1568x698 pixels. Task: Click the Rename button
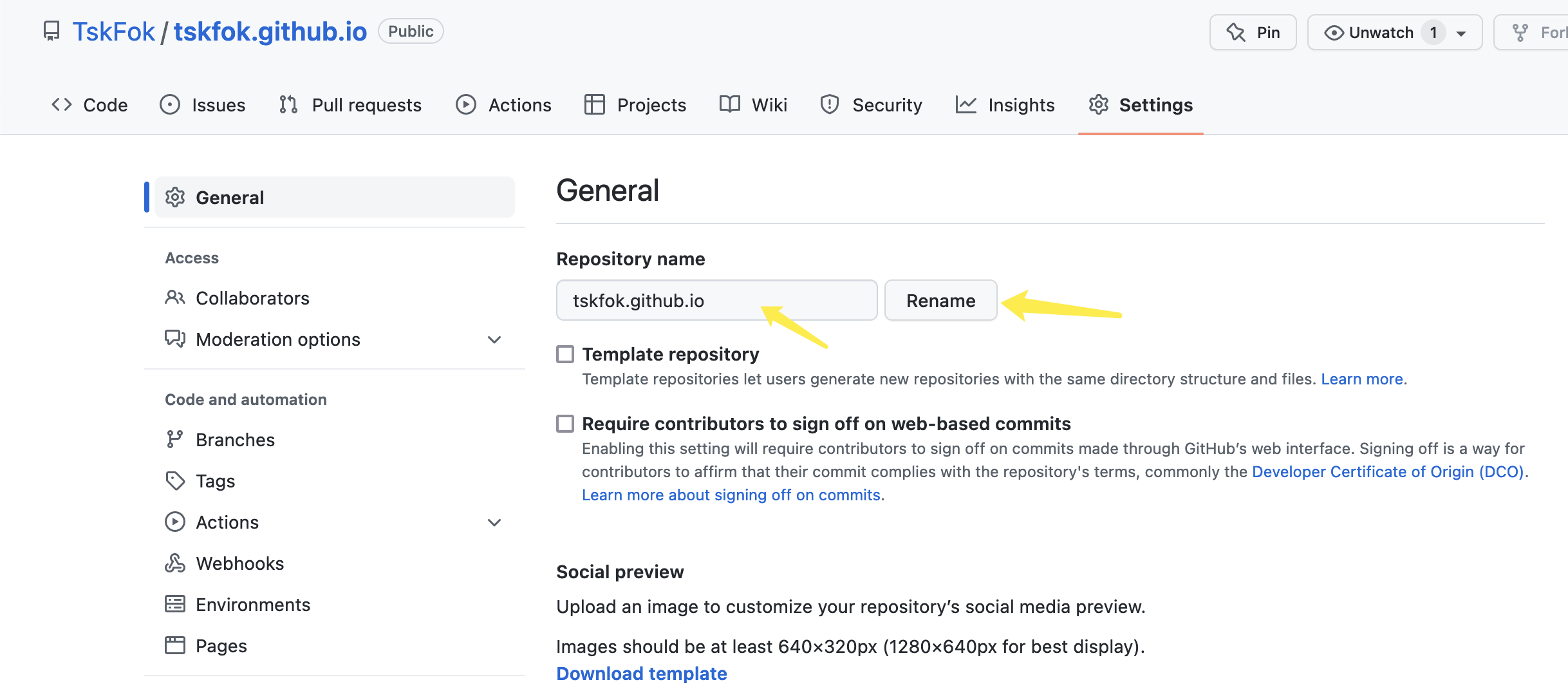coord(940,300)
